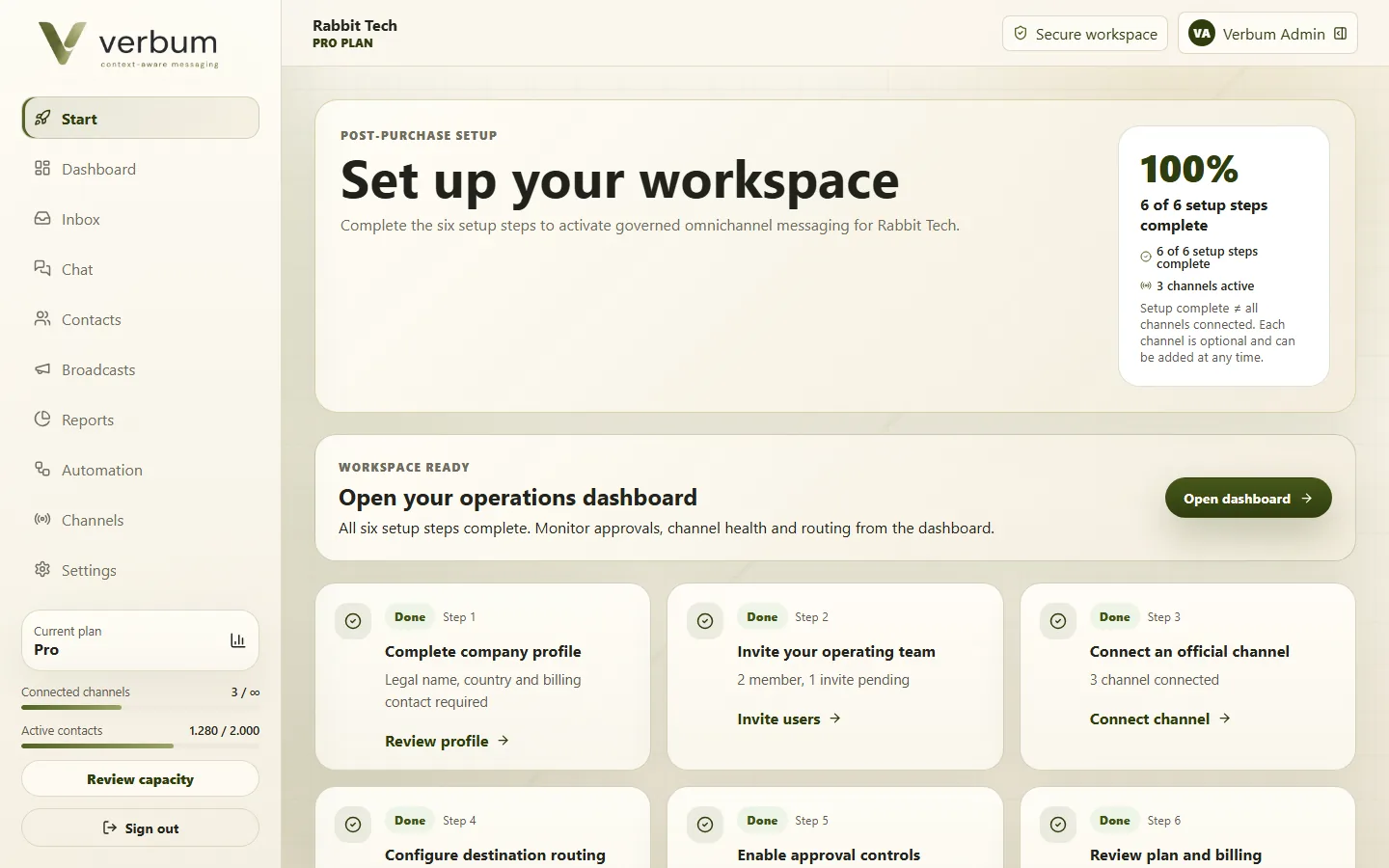The height and width of the screenshot is (868, 1389).
Task: Click the Contacts people icon
Action: tap(42, 319)
